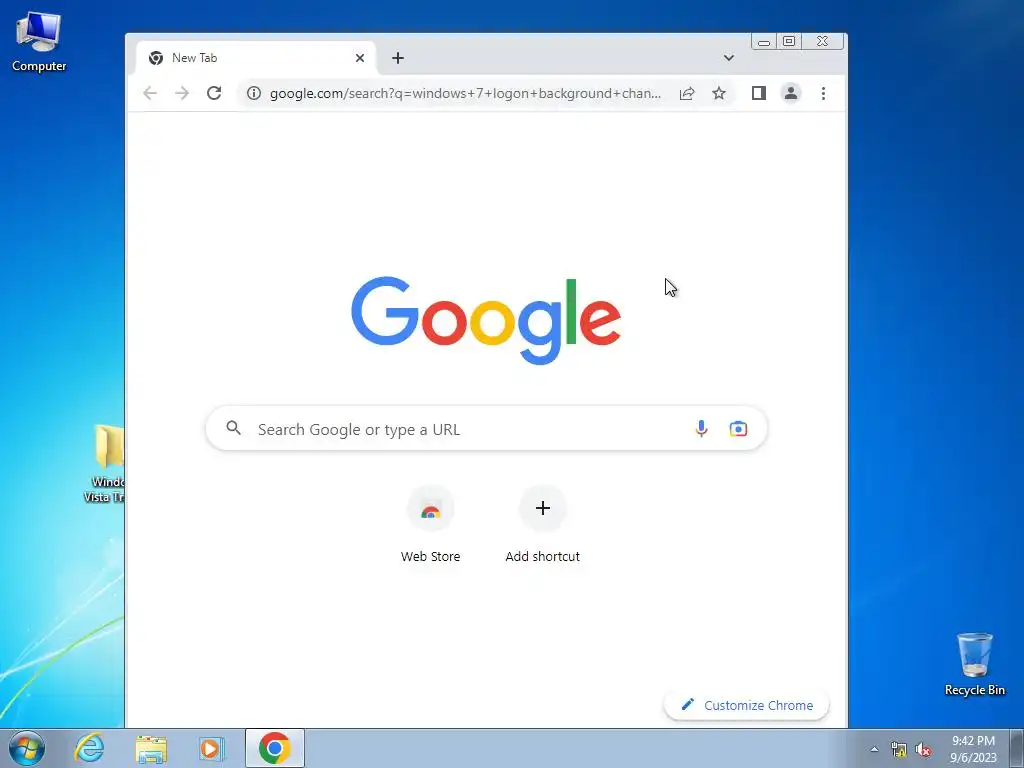Go back using Chrome's back arrow
The height and width of the screenshot is (768, 1024).
[x=150, y=93]
